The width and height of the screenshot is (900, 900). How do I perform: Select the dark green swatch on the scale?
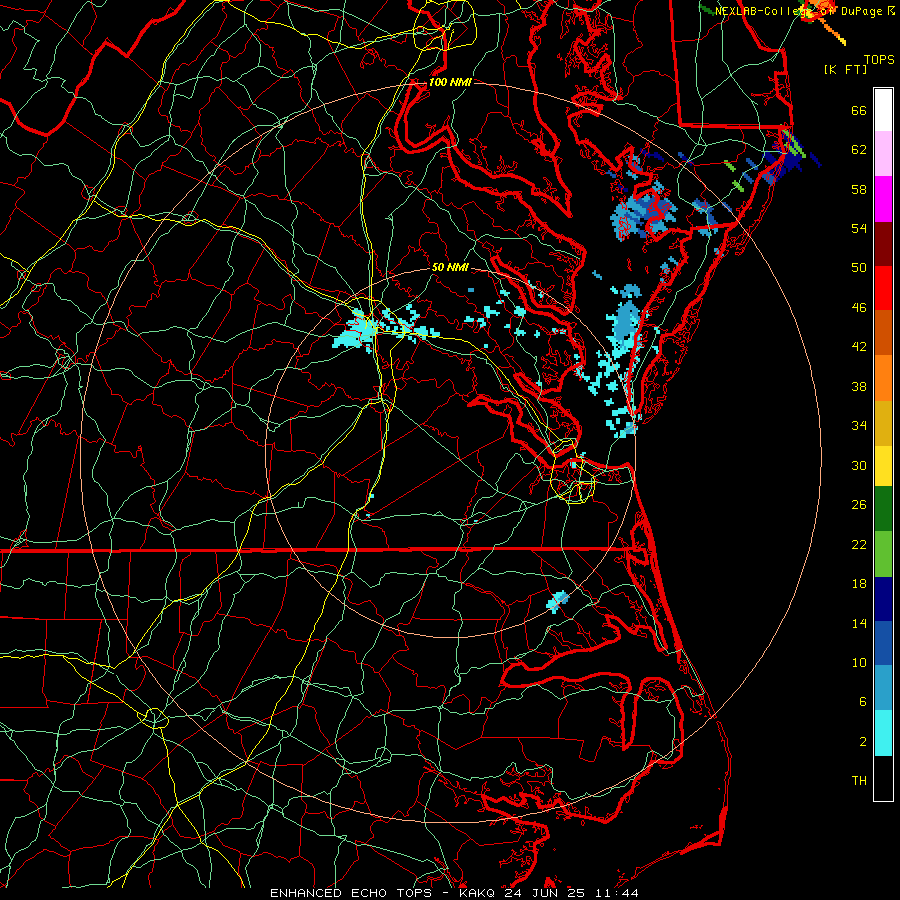[x=883, y=509]
